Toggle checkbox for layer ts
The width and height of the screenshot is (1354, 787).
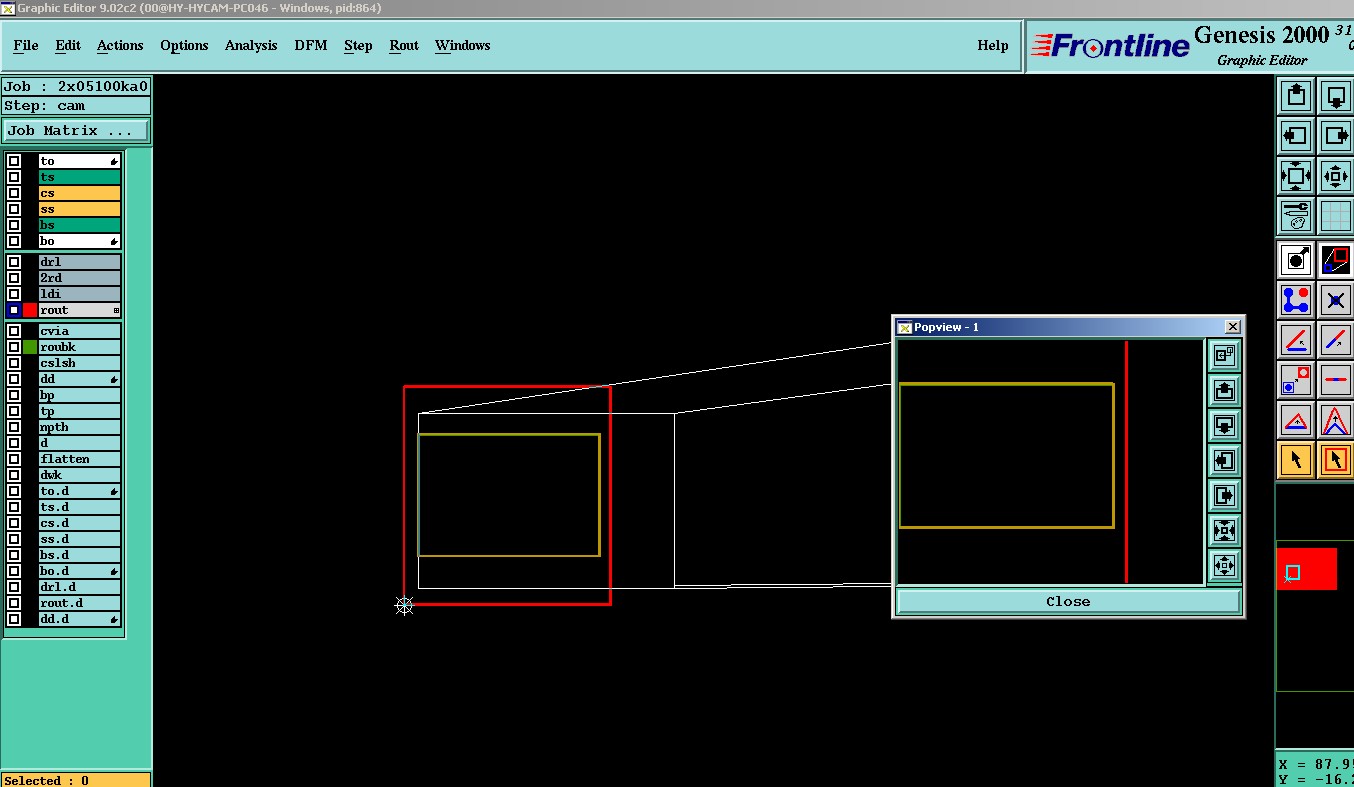(x=14, y=177)
